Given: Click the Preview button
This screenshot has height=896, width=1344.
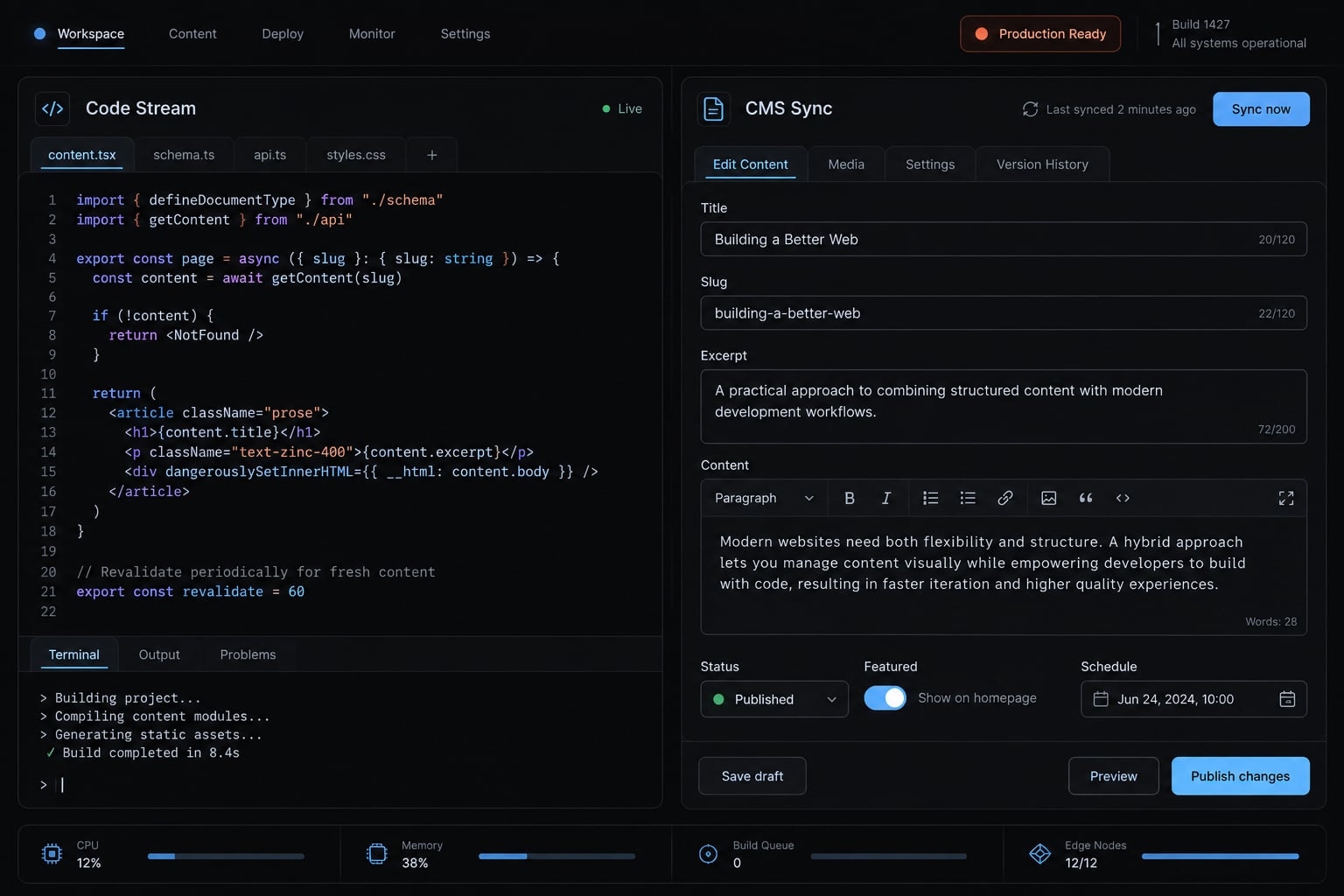Looking at the screenshot, I should click(x=1114, y=776).
